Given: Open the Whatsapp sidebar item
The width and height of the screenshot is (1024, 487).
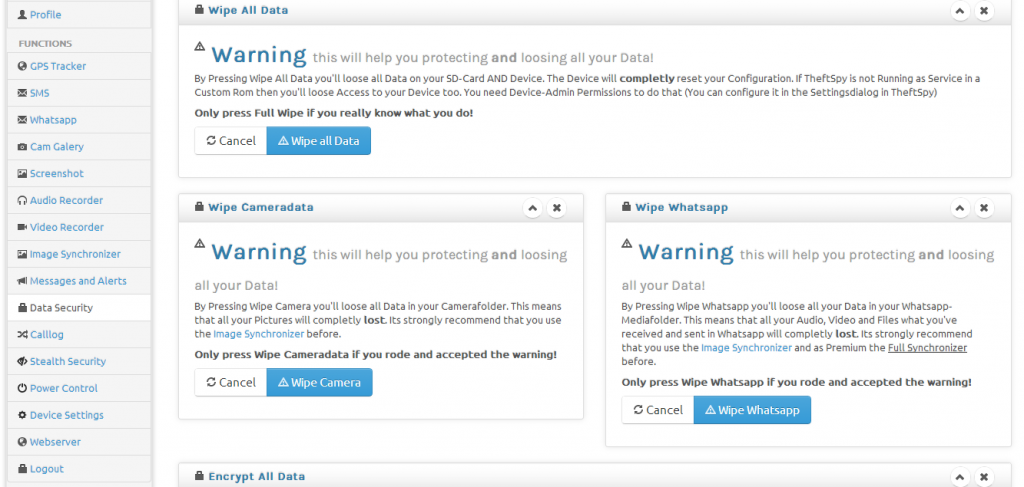Looking at the screenshot, I should tap(79, 119).
